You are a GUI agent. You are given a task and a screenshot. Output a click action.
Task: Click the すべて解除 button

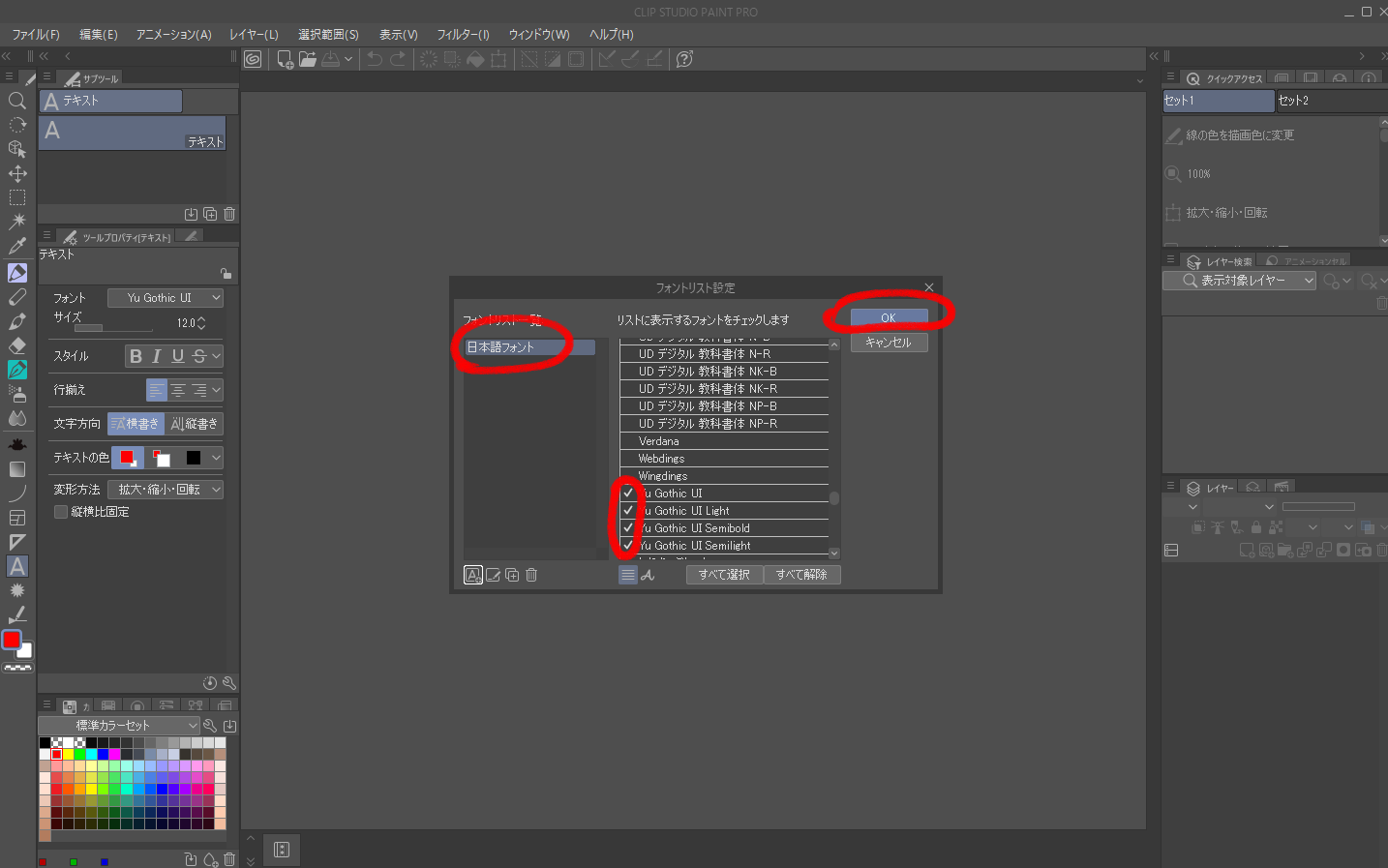pos(801,575)
